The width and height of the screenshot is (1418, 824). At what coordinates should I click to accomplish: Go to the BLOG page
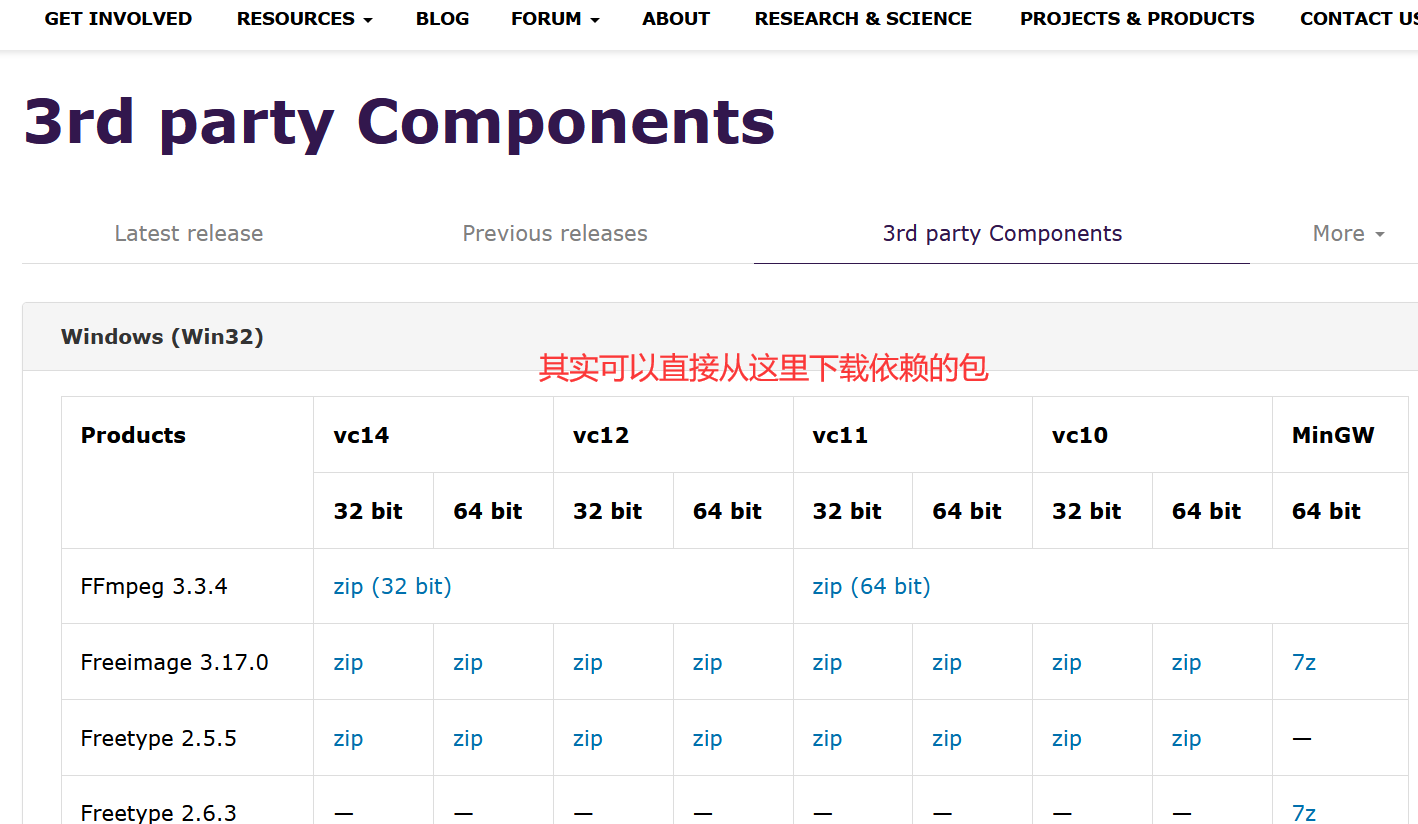tap(442, 19)
